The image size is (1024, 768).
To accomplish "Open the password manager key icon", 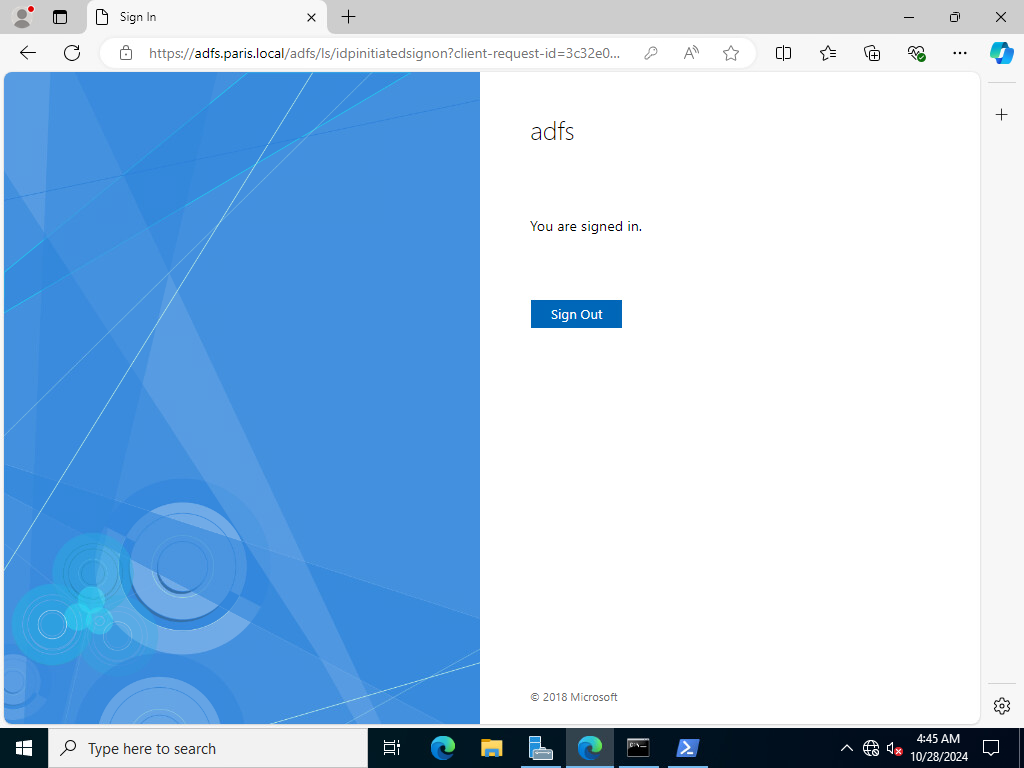I will click(650, 53).
